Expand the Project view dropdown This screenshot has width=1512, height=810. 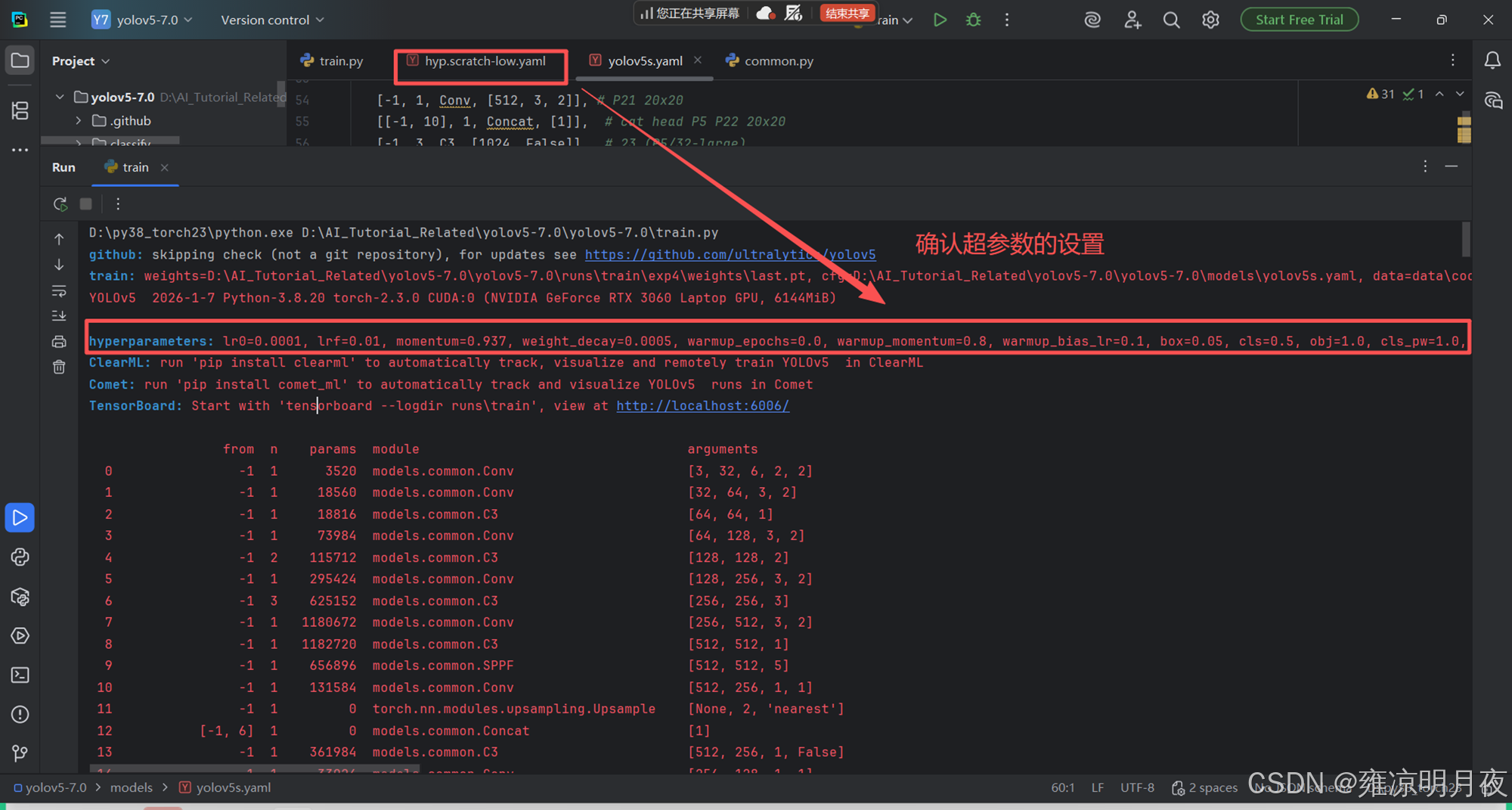point(81,61)
